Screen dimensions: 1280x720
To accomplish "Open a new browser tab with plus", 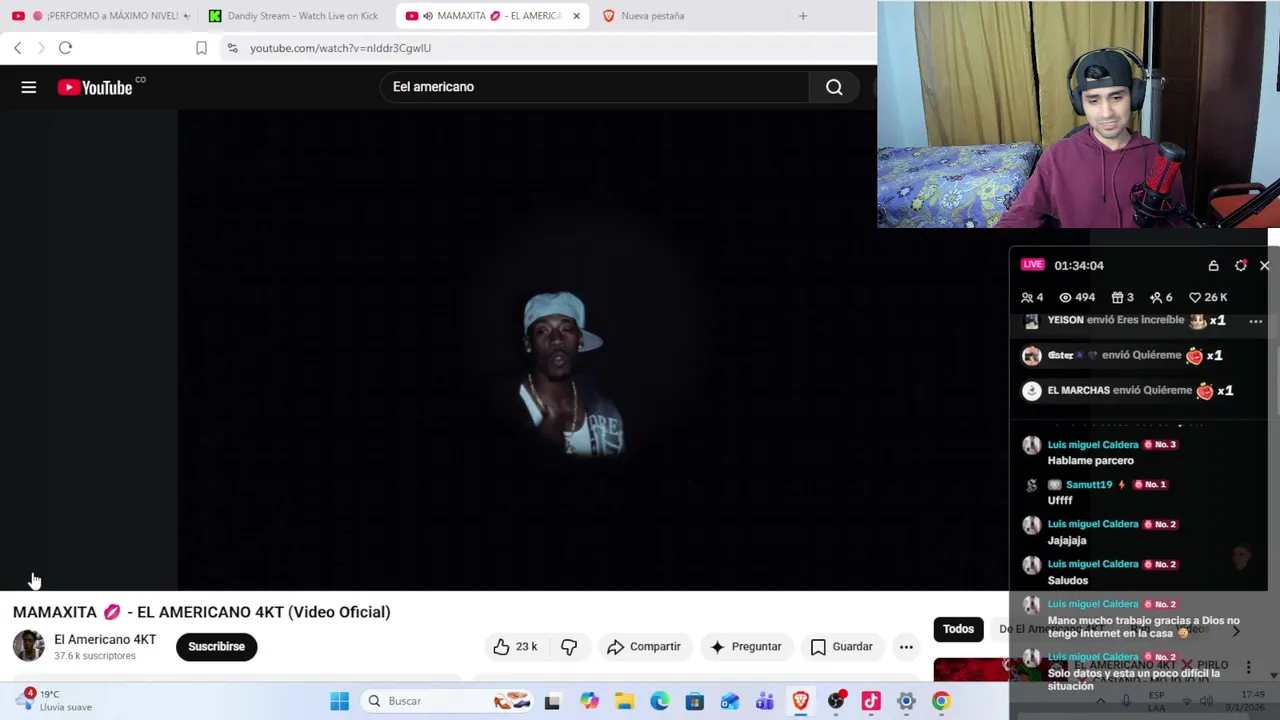I will [x=802, y=16].
